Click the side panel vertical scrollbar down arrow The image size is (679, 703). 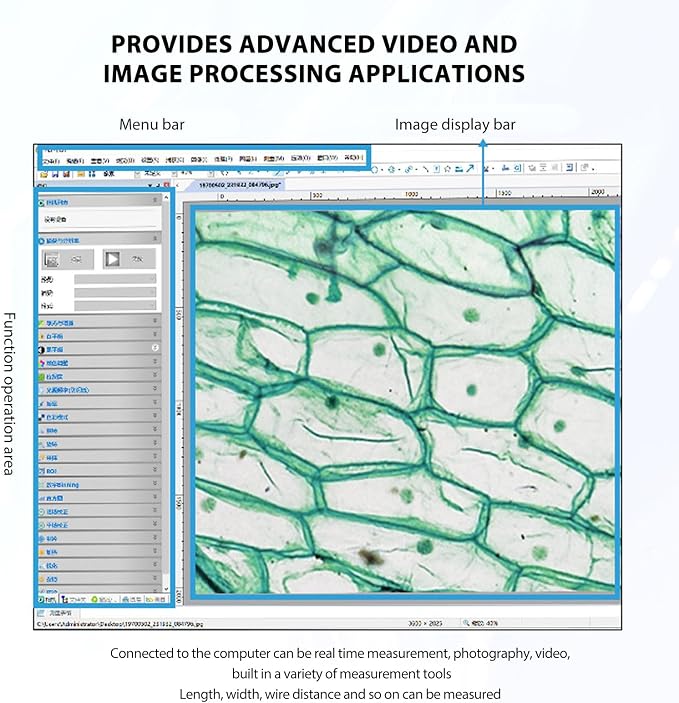[166, 589]
